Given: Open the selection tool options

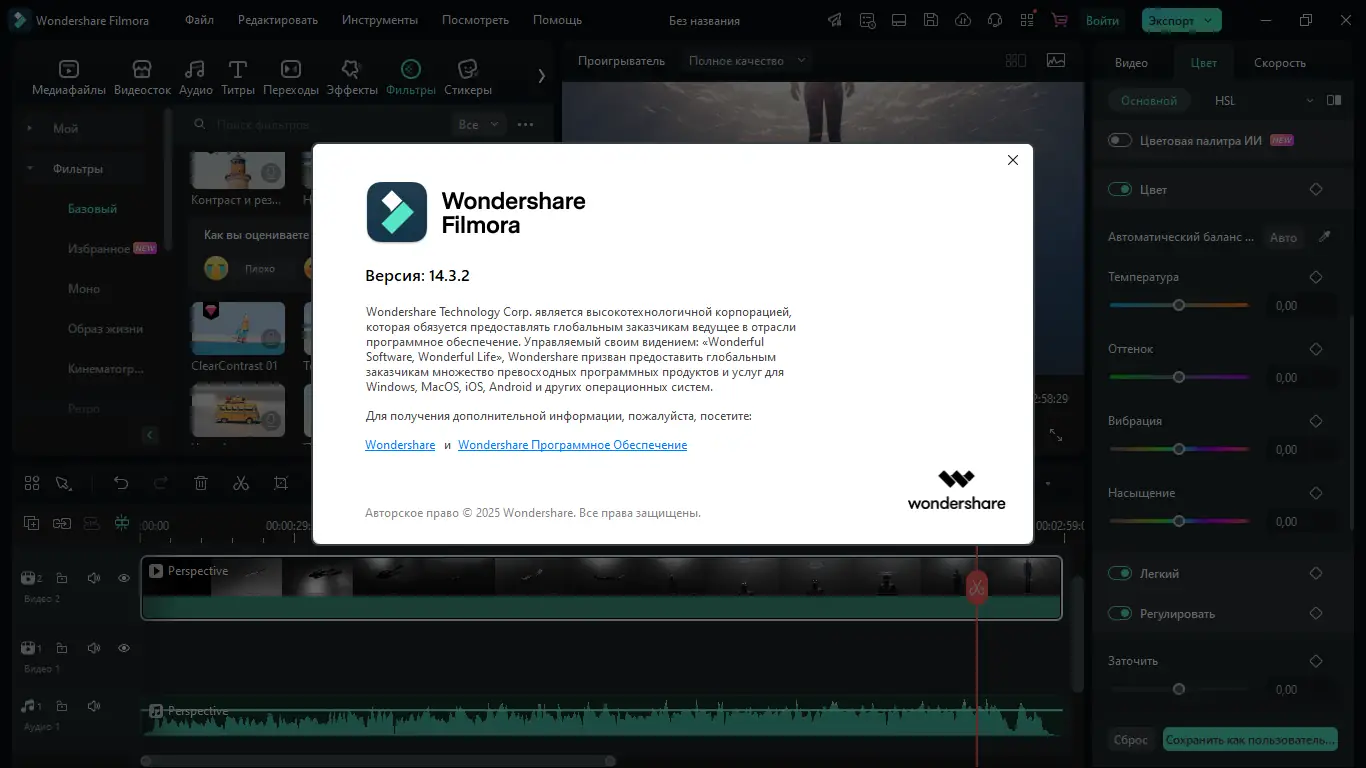Looking at the screenshot, I should [64, 483].
